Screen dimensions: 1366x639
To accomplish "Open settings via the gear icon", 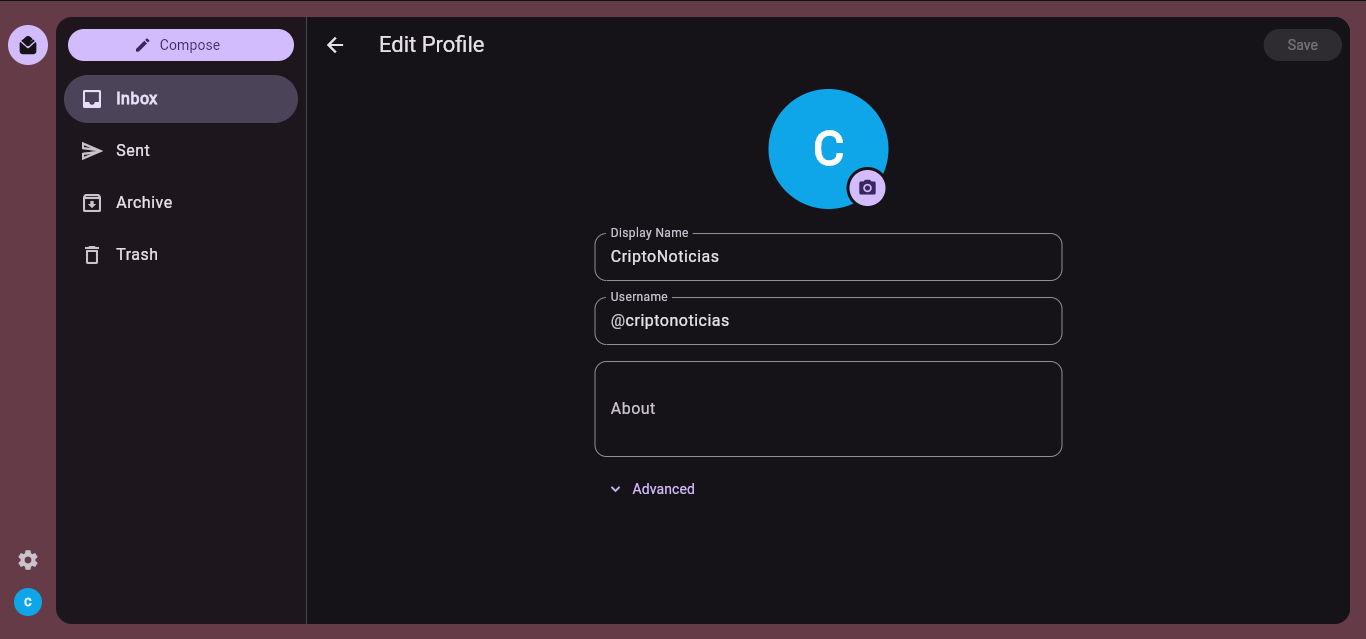I will click(x=28, y=560).
